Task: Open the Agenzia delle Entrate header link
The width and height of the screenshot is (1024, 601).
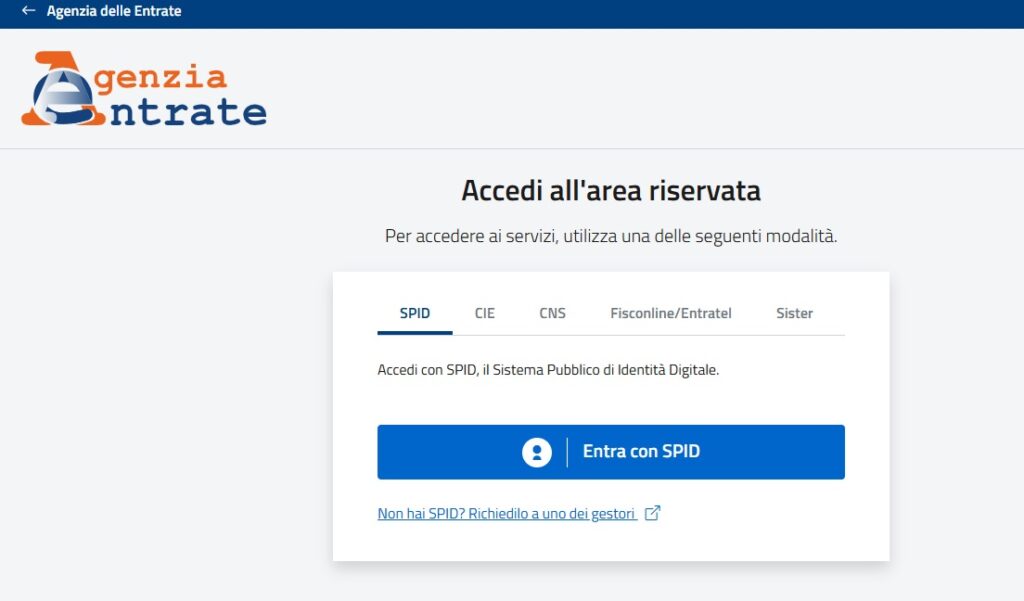Action: point(114,11)
